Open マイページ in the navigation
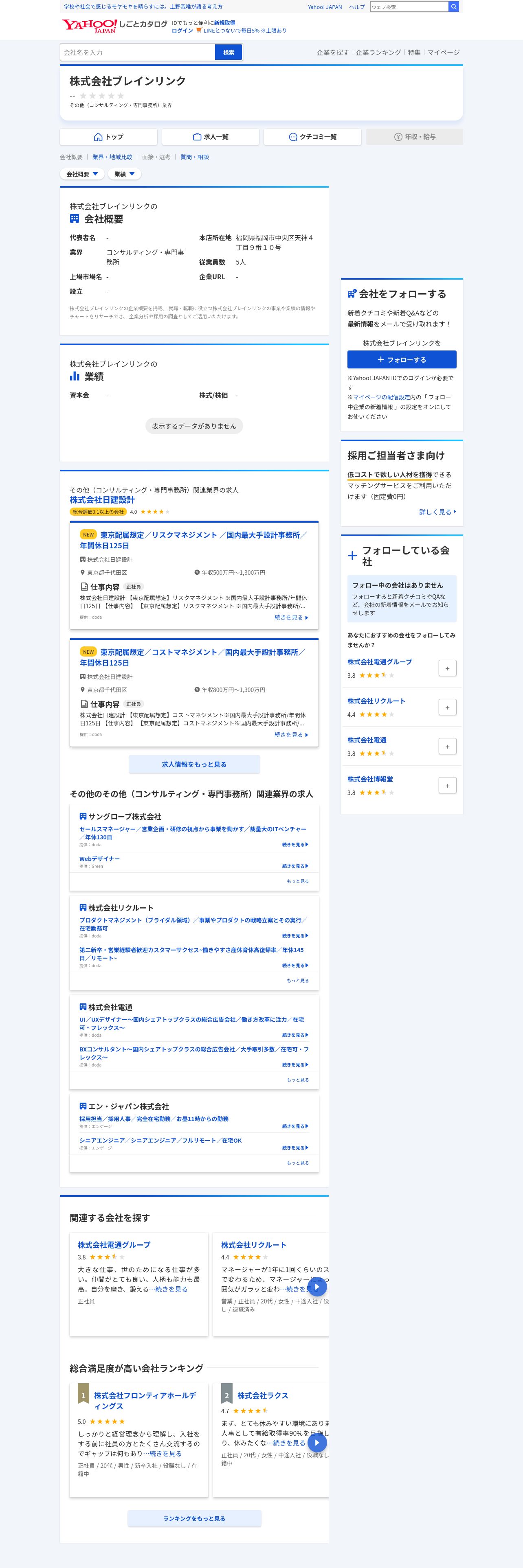Viewport: 523px width, 1568px height. coord(443,53)
